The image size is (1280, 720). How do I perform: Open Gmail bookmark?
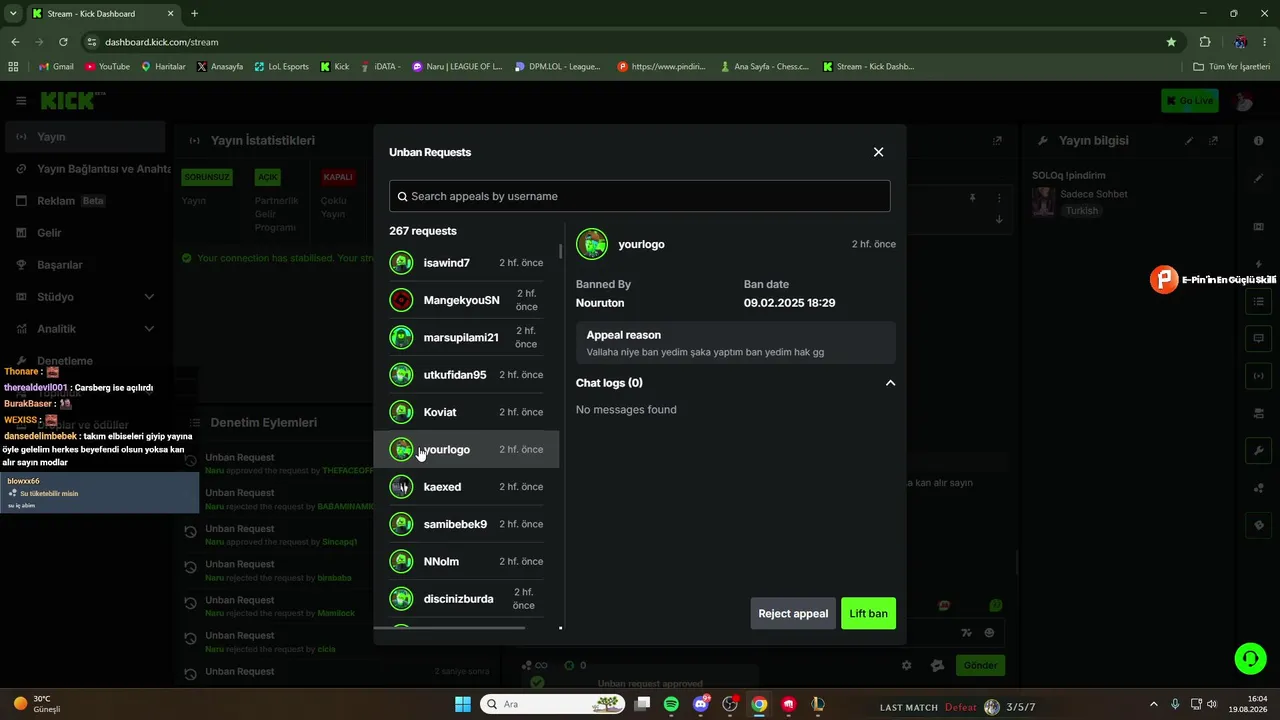[55, 67]
